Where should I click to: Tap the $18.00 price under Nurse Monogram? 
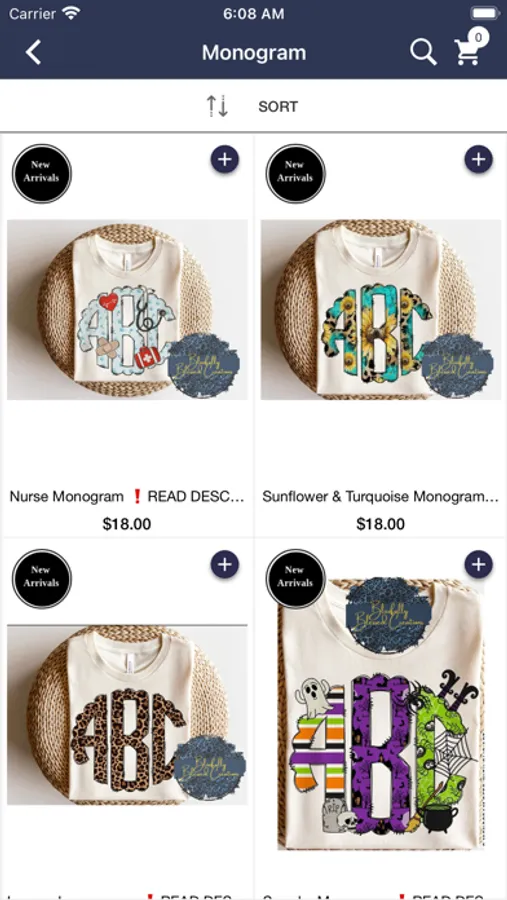[x=127, y=524]
